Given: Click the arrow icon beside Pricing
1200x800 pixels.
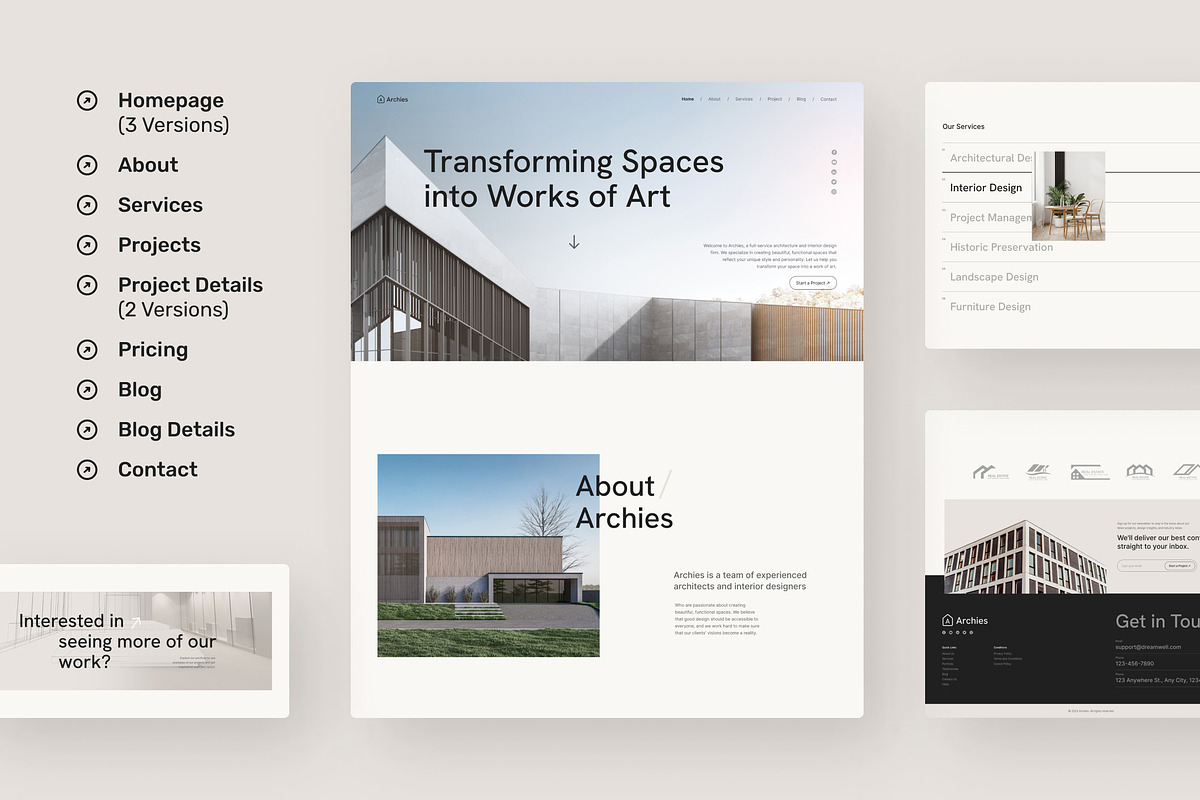Looking at the screenshot, I should (x=87, y=350).
